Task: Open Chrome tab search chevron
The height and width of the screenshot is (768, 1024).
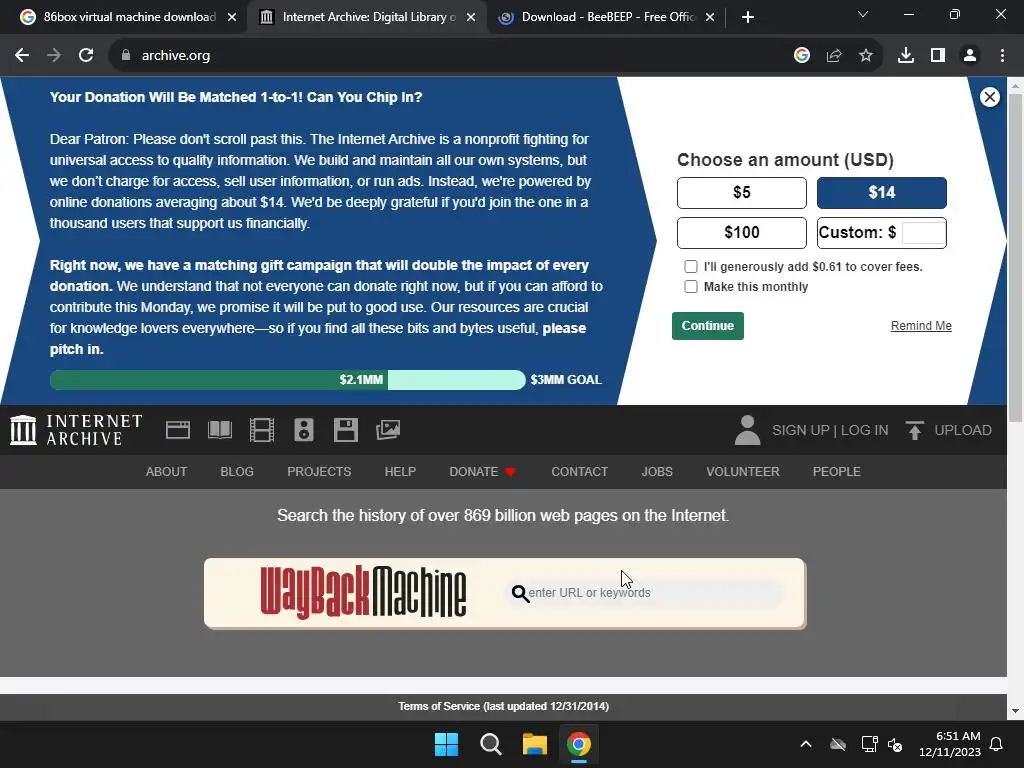Action: point(862,14)
